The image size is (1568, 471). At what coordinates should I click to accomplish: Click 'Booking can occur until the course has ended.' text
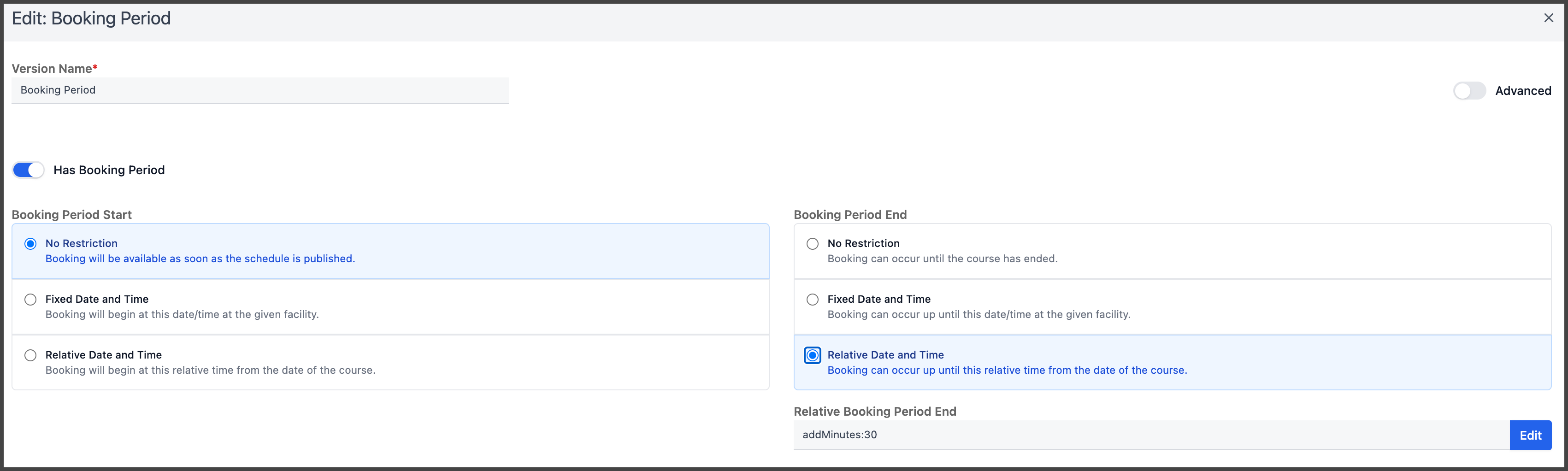tap(942, 259)
